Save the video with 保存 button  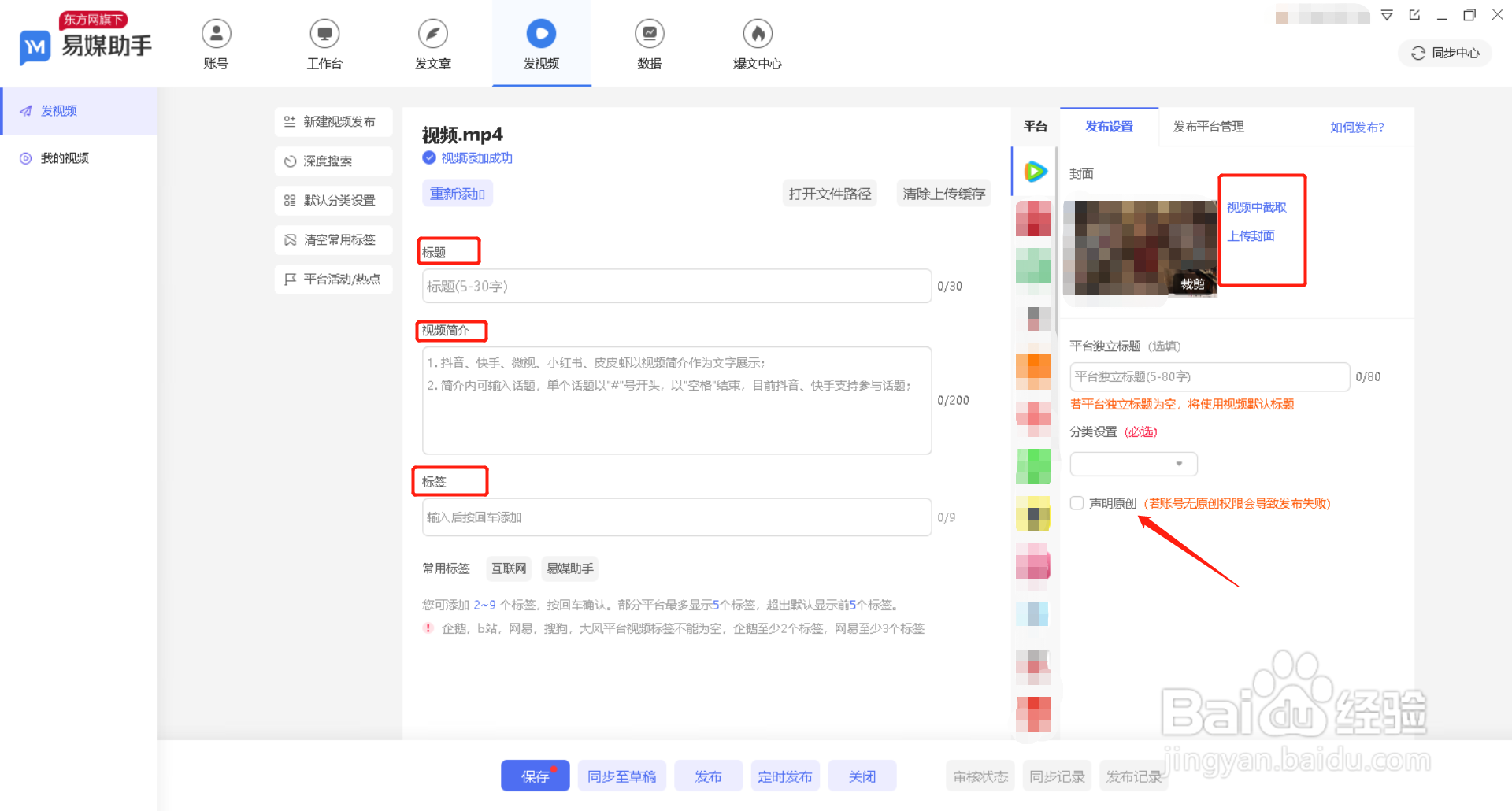(535, 776)
